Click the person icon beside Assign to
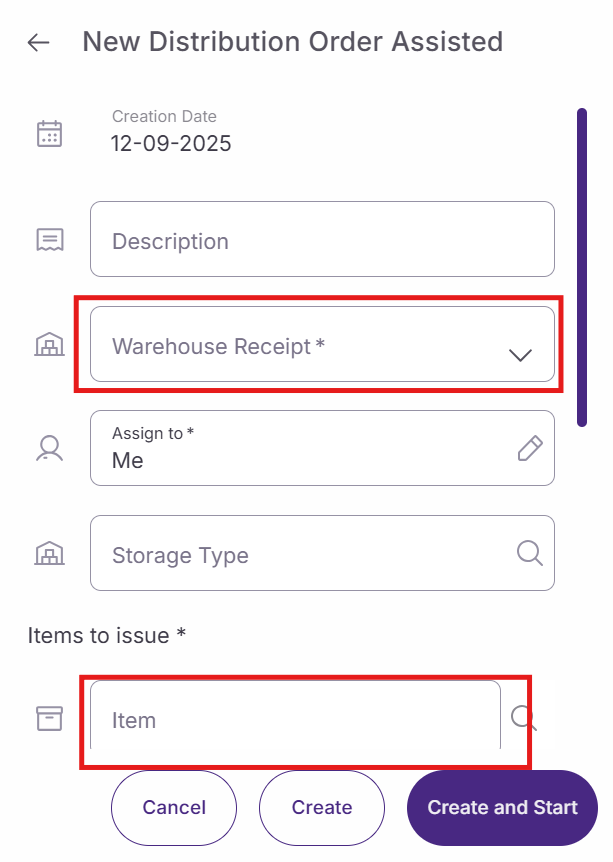Image resolution: width=613 pixels, height=862 pixels. coord(49,449)
